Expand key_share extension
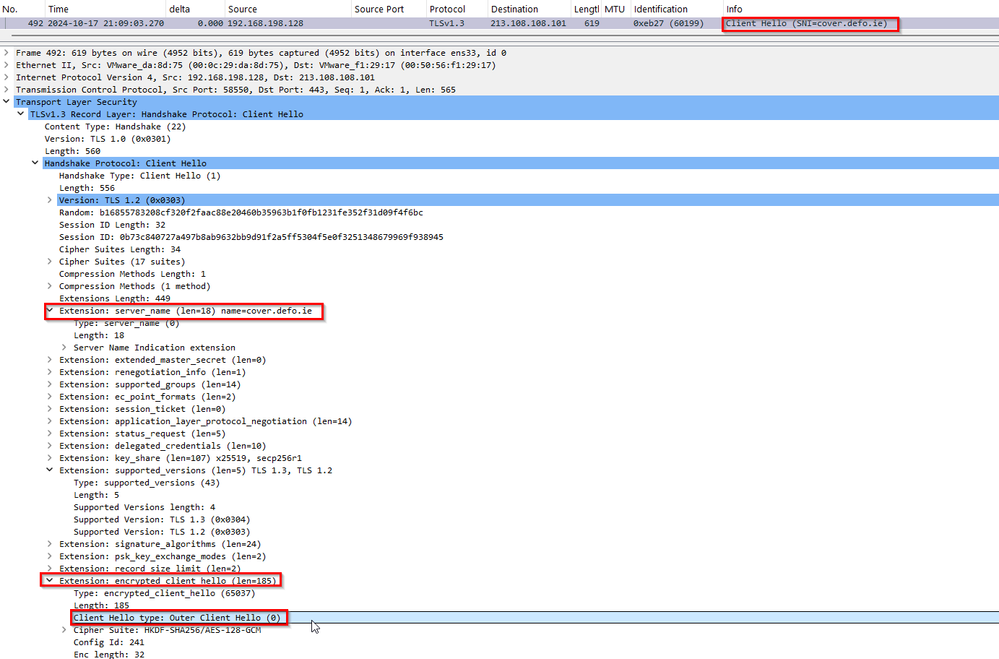The width and height of the screenshot is (999, 659). pyautogui.click(x=49, y=458)
